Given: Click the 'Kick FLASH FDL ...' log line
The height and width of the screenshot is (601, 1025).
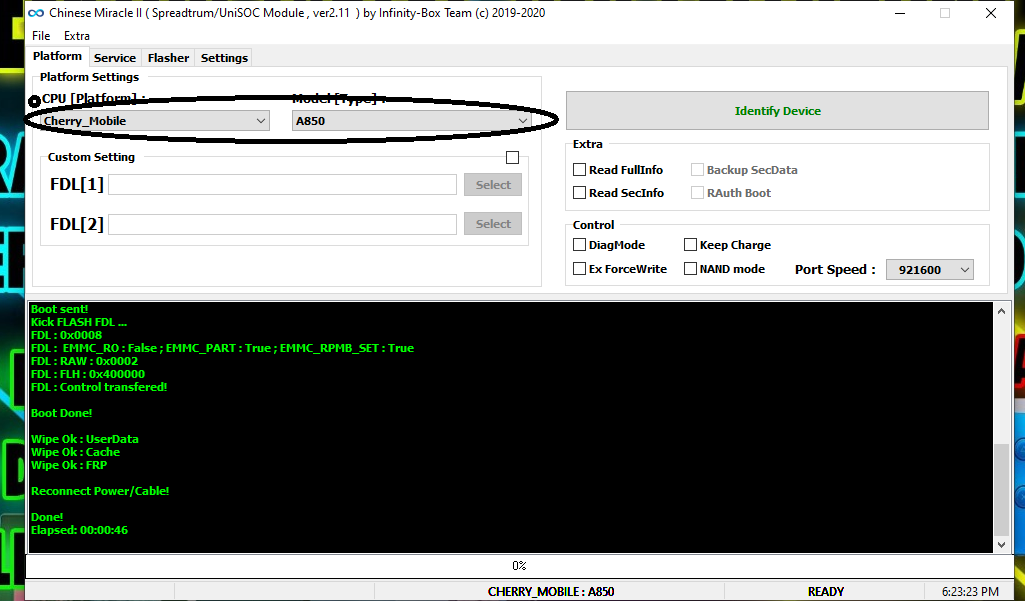Looking at the screenshot, I should coord(78,322).
